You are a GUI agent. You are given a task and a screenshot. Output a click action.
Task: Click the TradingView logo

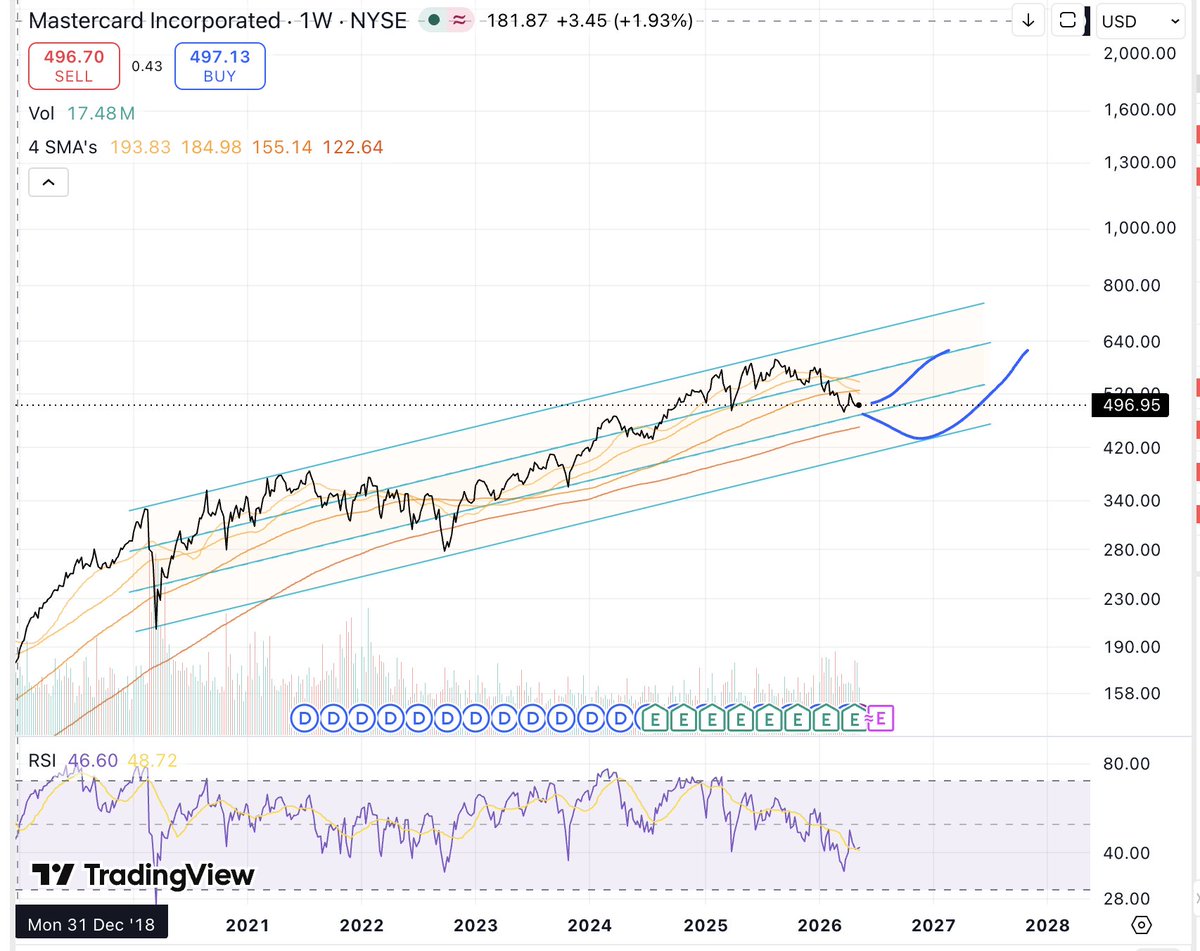pos(143,874)
